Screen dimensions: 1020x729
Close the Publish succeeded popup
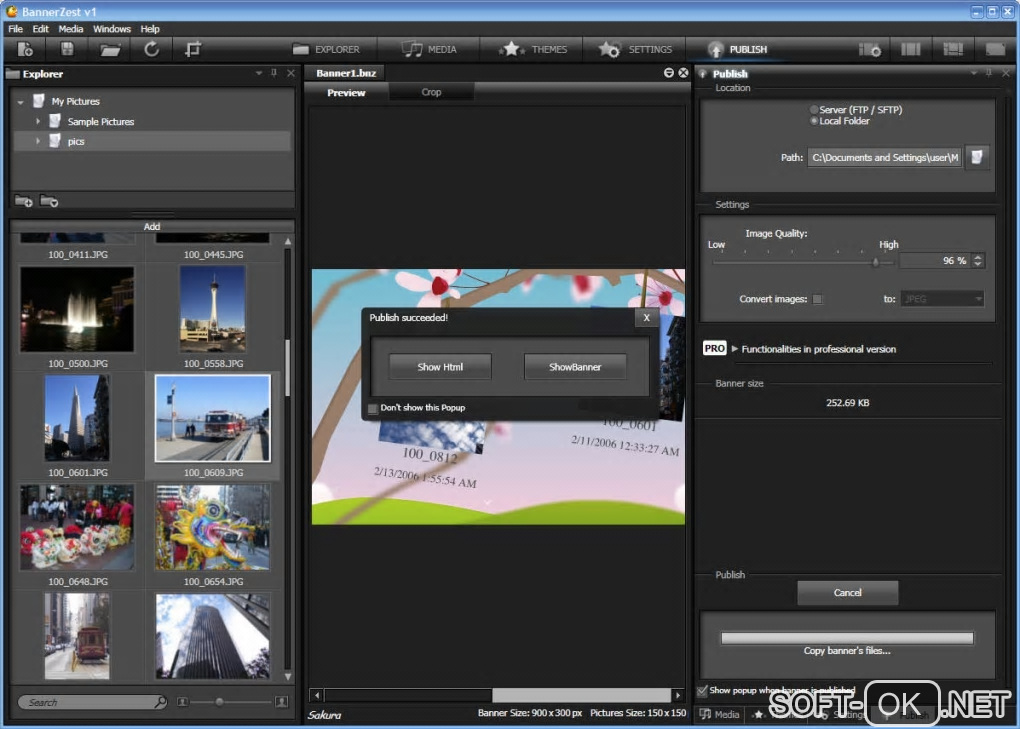[646, 317]
